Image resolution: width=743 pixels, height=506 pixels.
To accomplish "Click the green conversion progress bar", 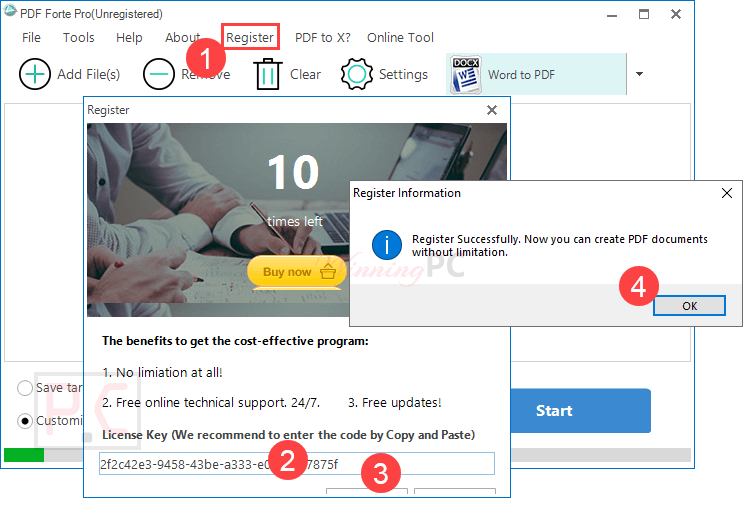I will click(x=23, y=455).
